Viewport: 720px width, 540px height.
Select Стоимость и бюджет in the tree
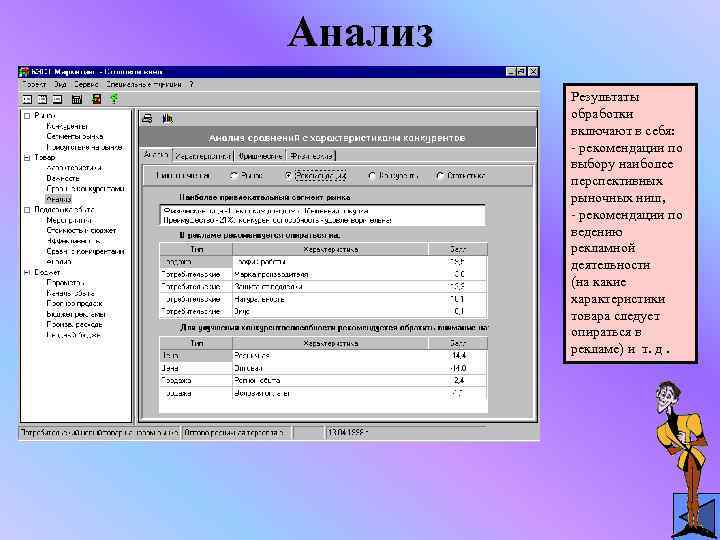81,231
